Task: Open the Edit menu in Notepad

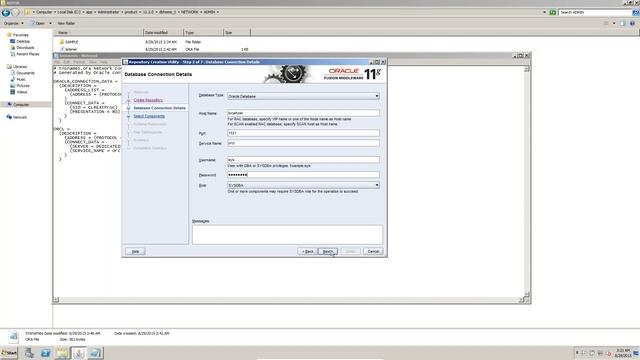Action: coord(67,62)
